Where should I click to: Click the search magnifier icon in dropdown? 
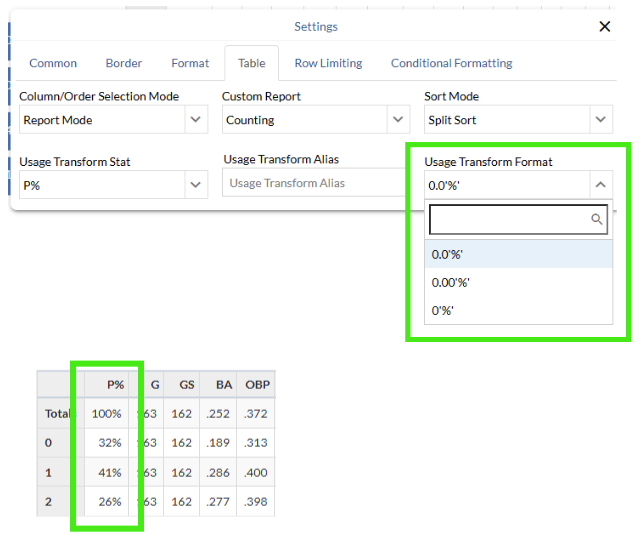[x=596, y=220]
